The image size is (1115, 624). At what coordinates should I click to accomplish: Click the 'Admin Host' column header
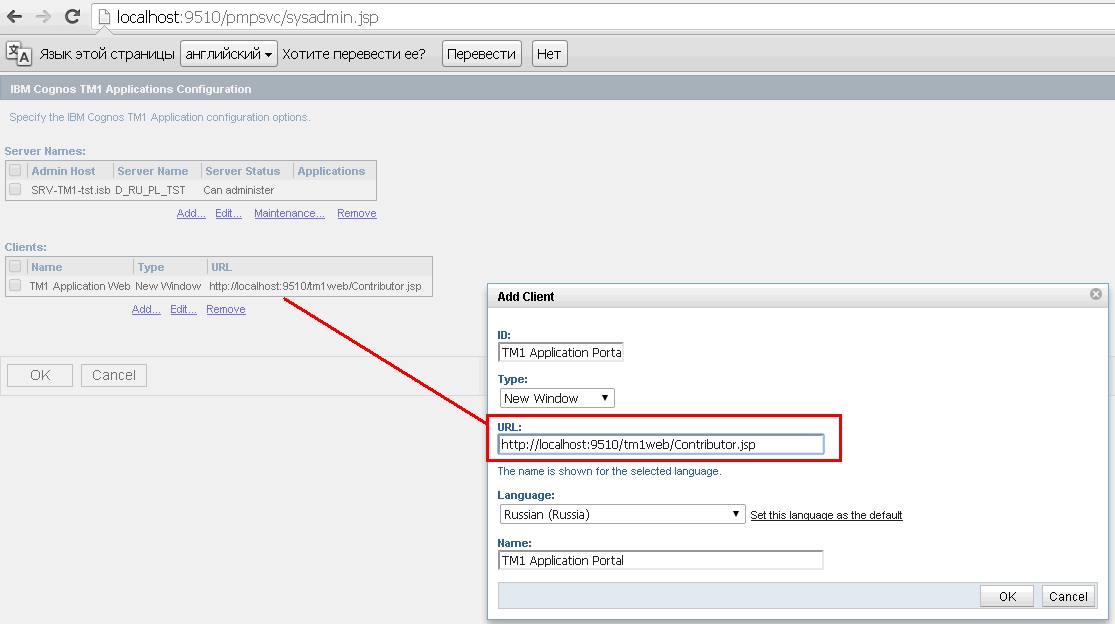(63, 171)
